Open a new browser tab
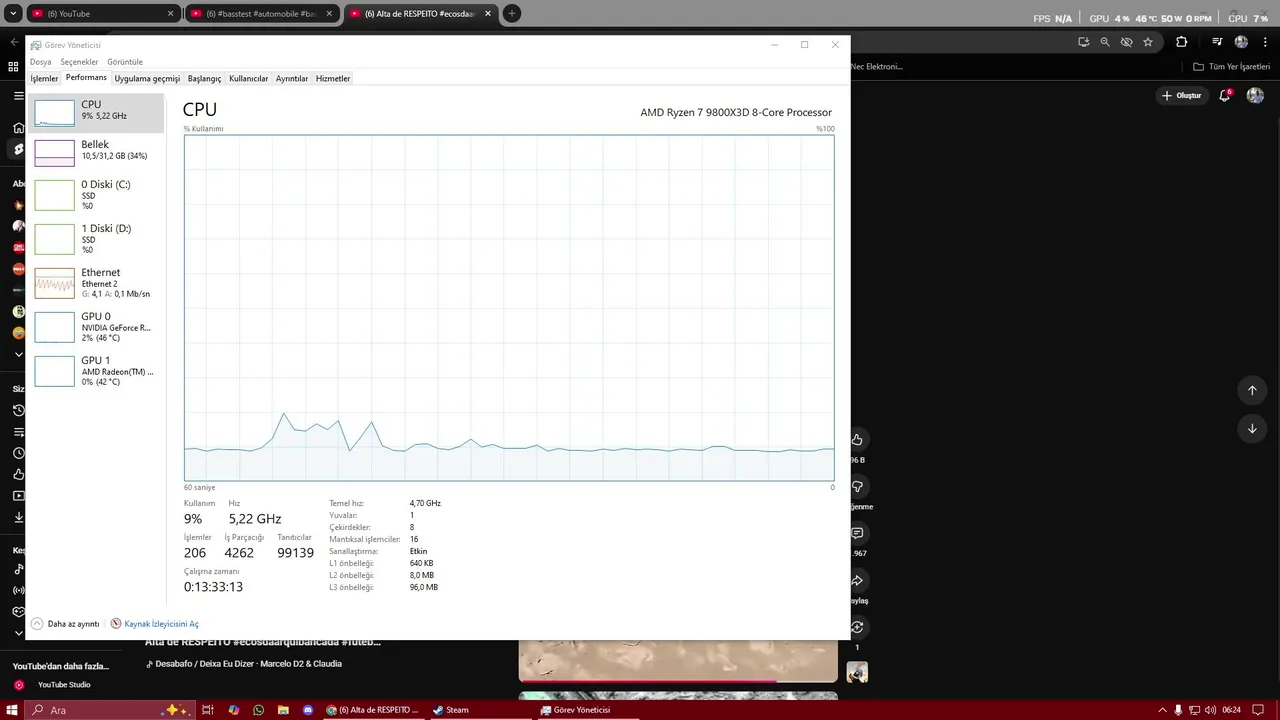The height and width of the screenshot is (720, 1280). click(512, 14)
